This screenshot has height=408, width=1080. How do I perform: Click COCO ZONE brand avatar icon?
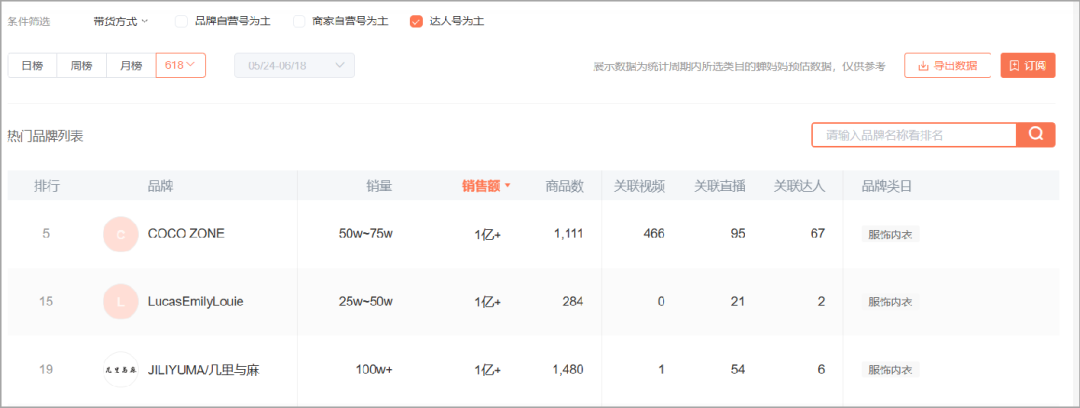coord(121,234)
